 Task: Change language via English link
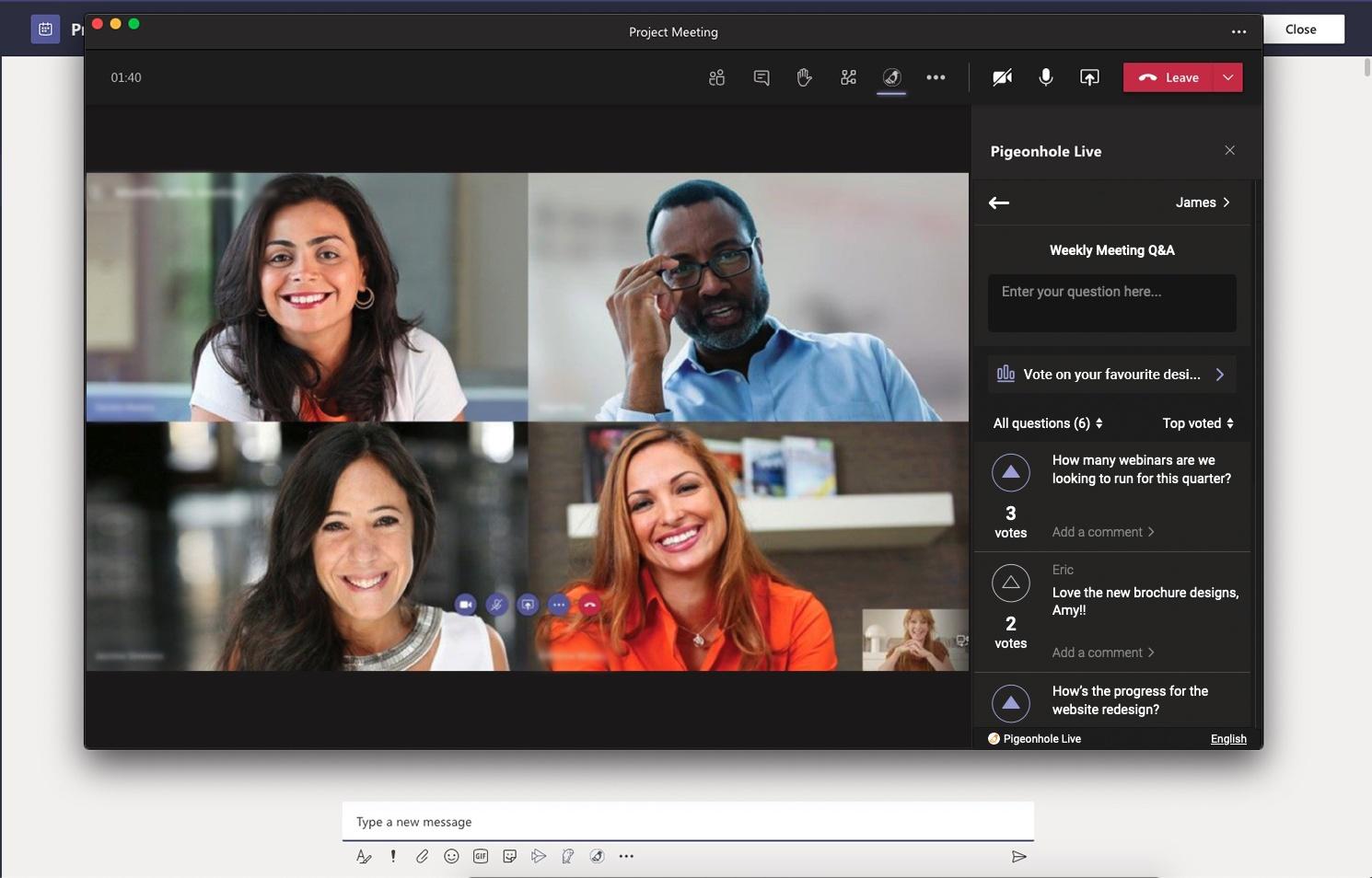1228,739
